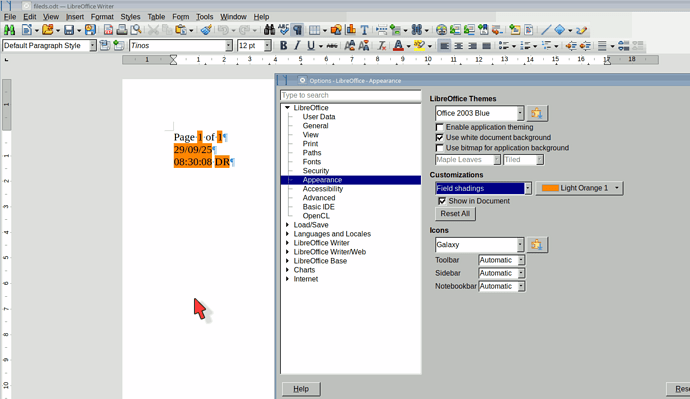Click the Print icon in toolbar
This screenshot has width=690, height=399.
click(122, 30)
